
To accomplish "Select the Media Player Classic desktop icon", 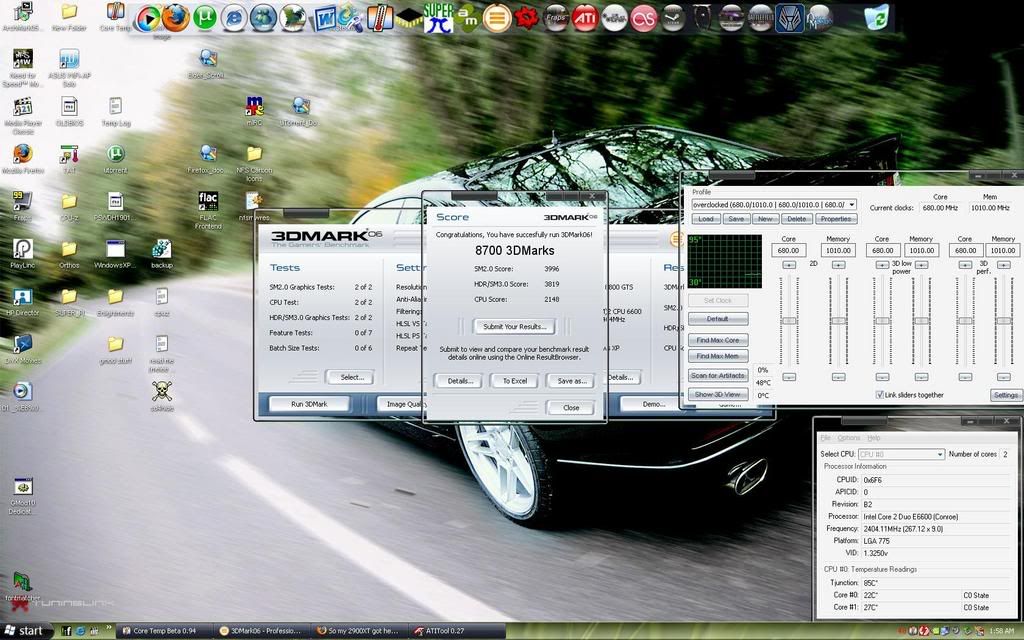I will [x=22, y=116].
